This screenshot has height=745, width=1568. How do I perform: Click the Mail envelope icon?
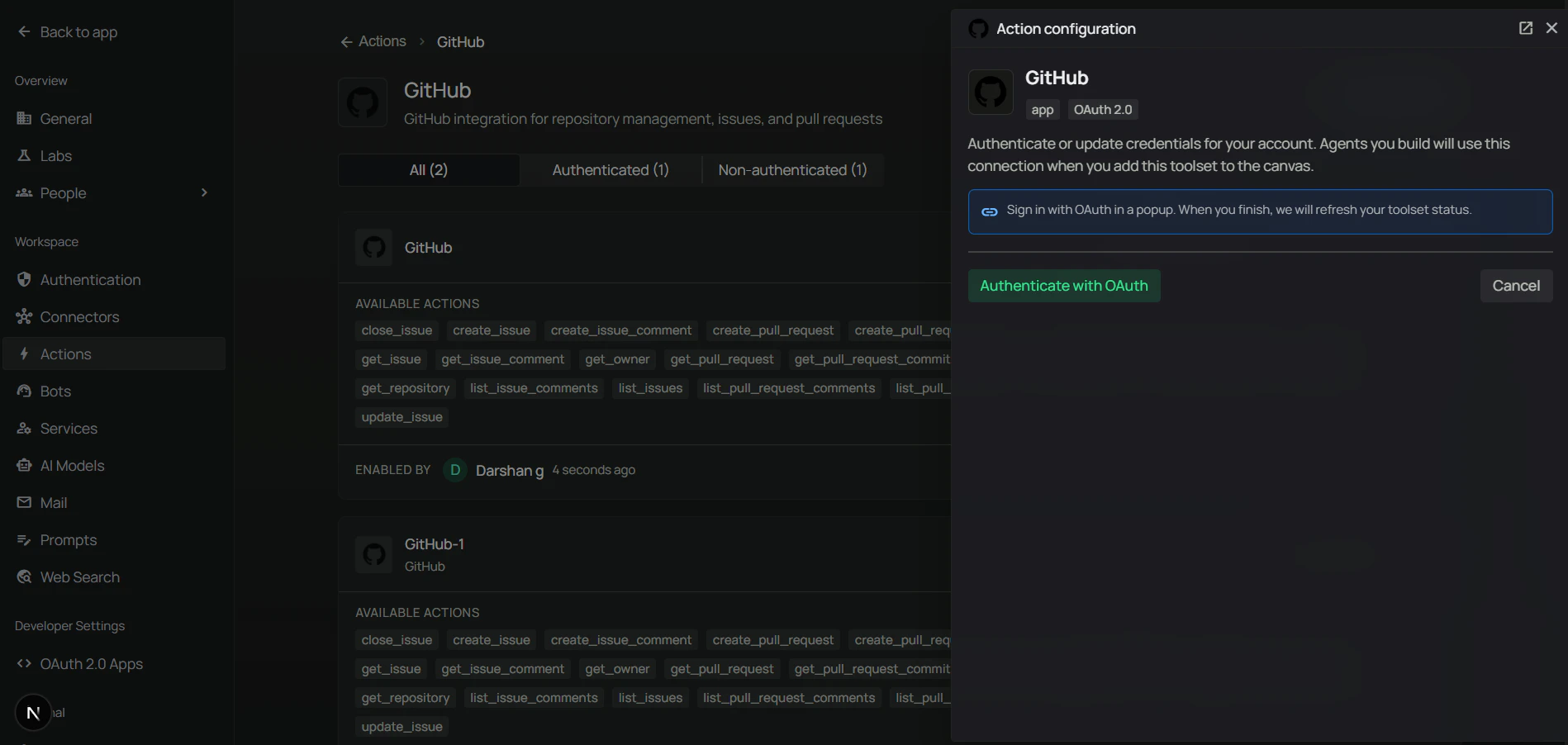pos(24,502)
